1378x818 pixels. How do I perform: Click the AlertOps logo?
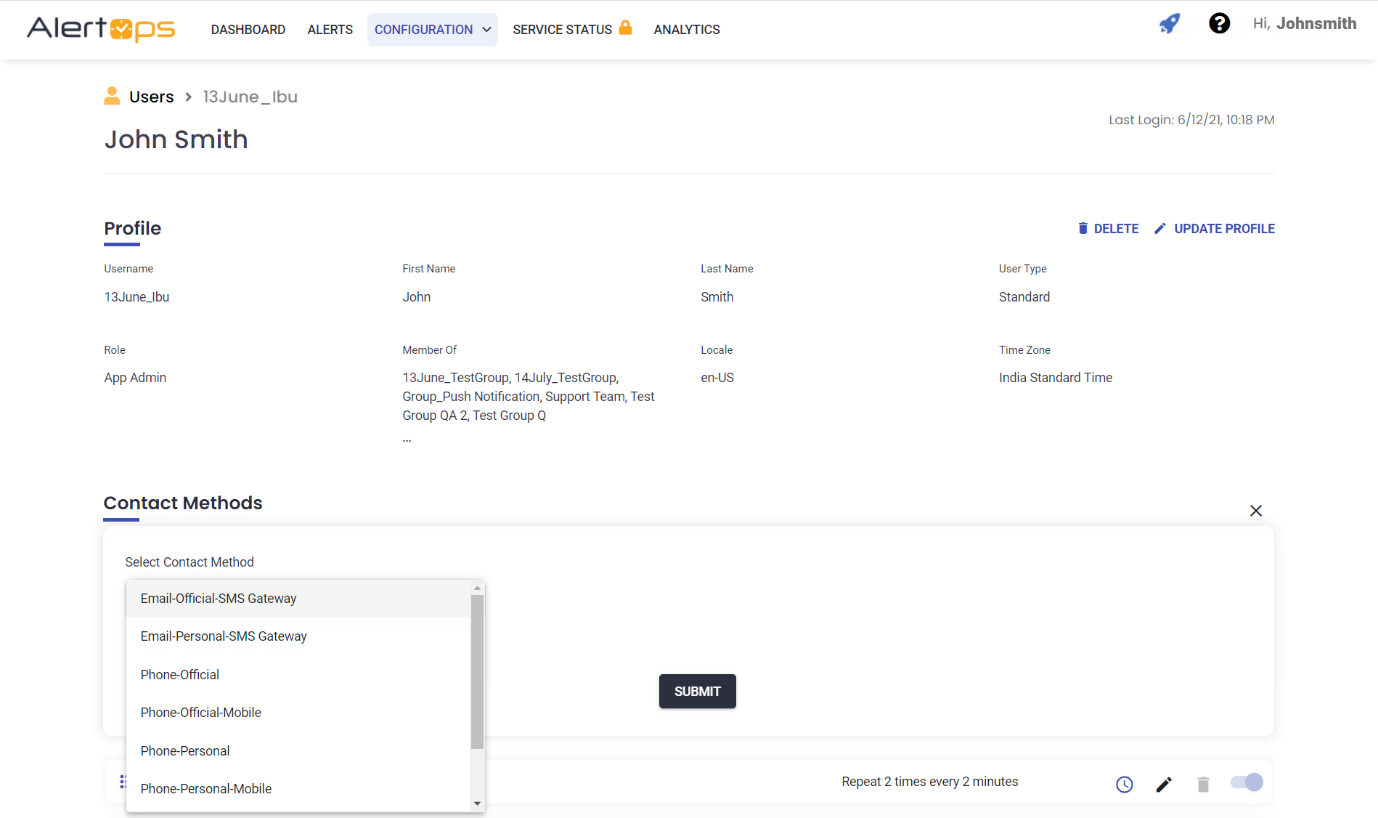tap(101, 29)
